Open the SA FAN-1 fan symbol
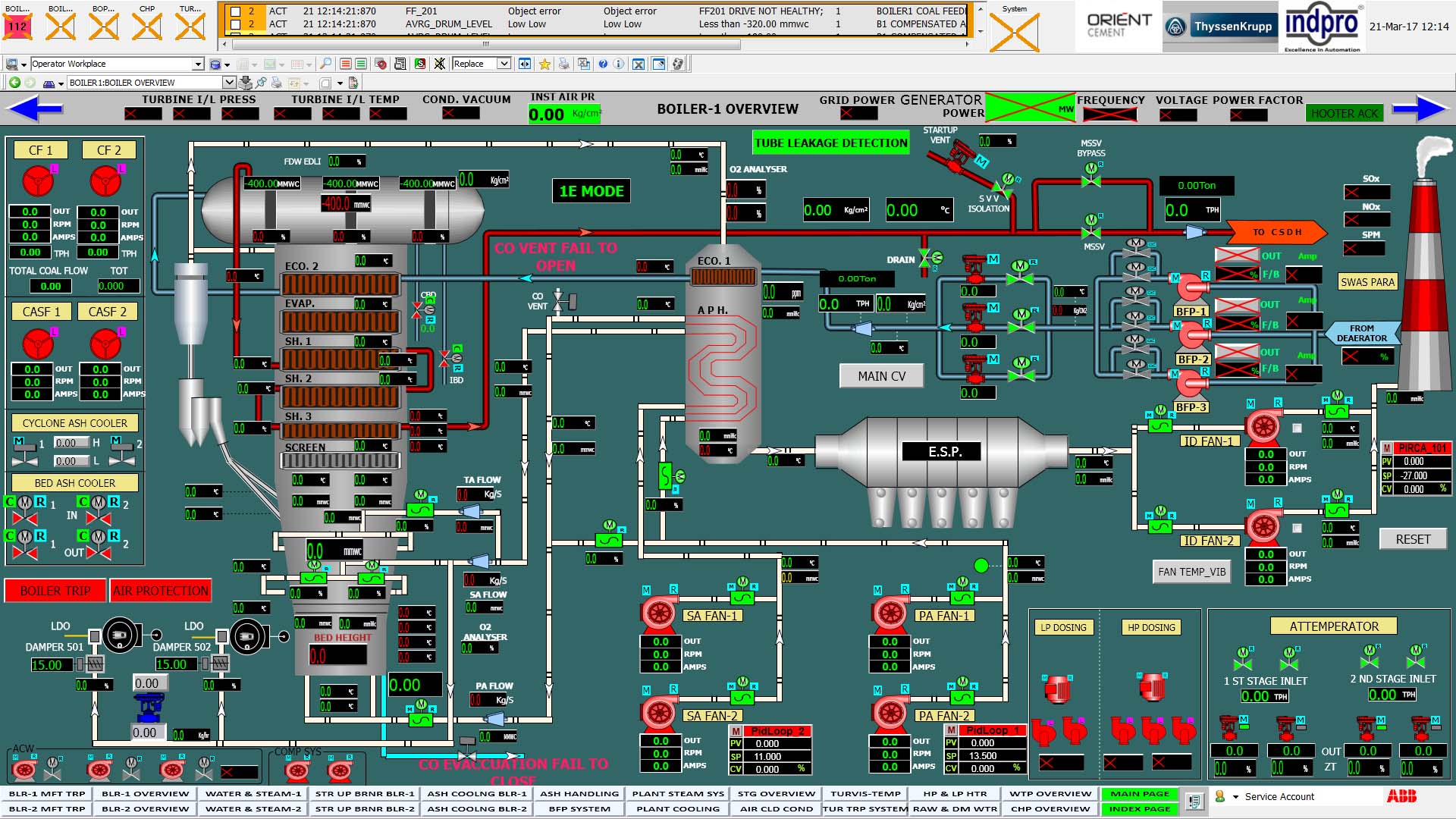The height and width of the screenshot is (819, 1456). coord(659,613)
